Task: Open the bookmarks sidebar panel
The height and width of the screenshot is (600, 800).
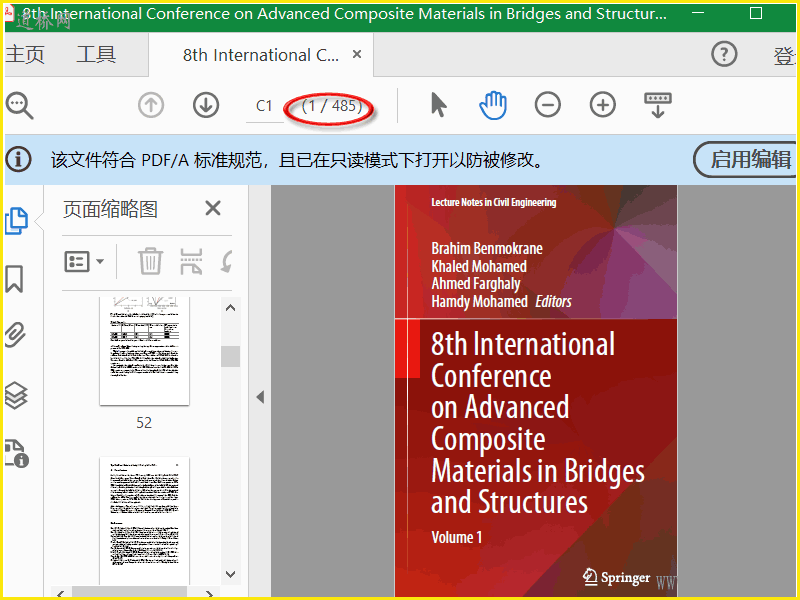Action: click(x=14, y=279)
